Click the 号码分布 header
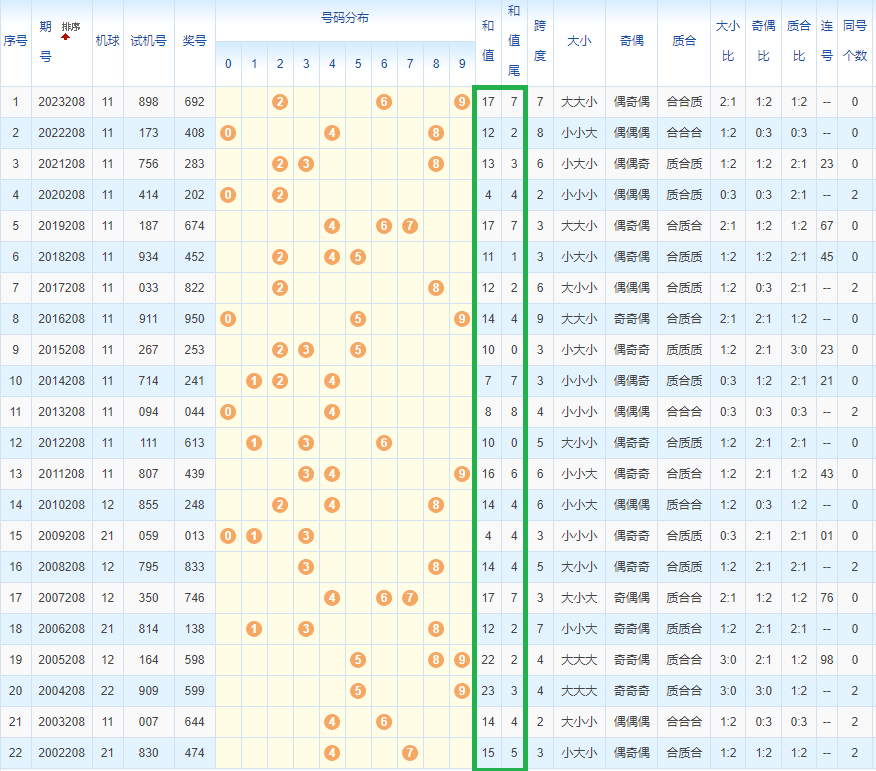 point(344,19)
